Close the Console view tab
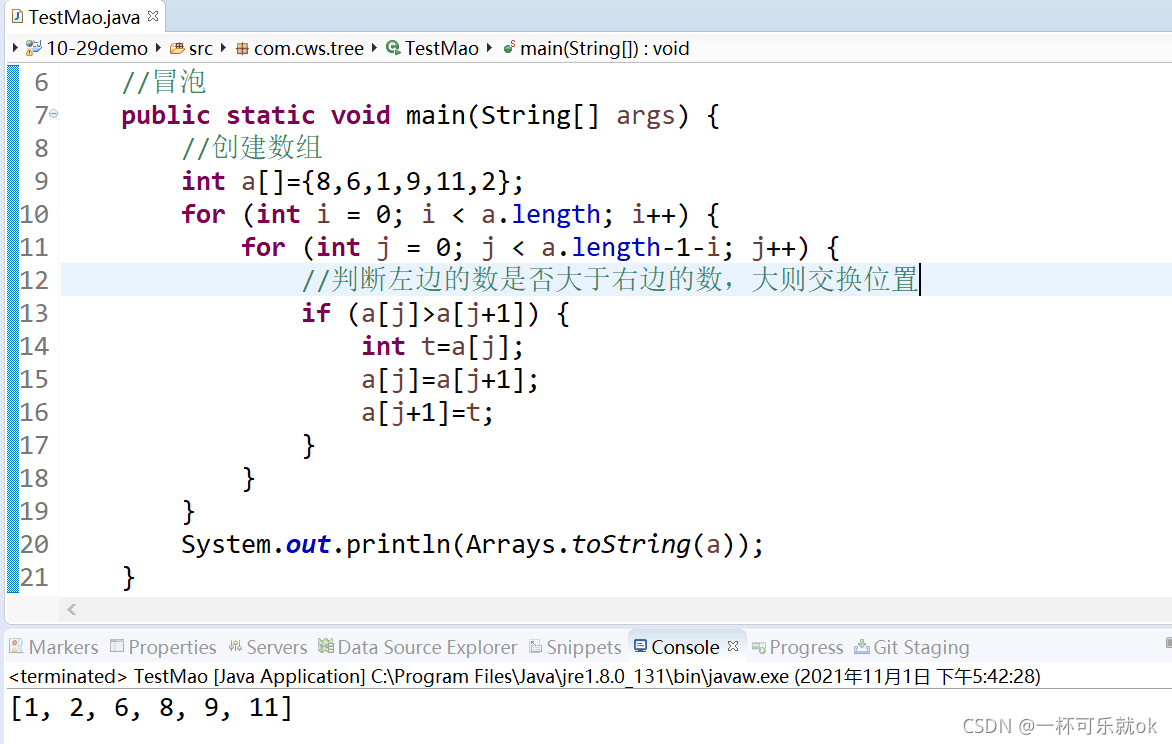Screen dimensions: 1172x744 coord(733,645)
